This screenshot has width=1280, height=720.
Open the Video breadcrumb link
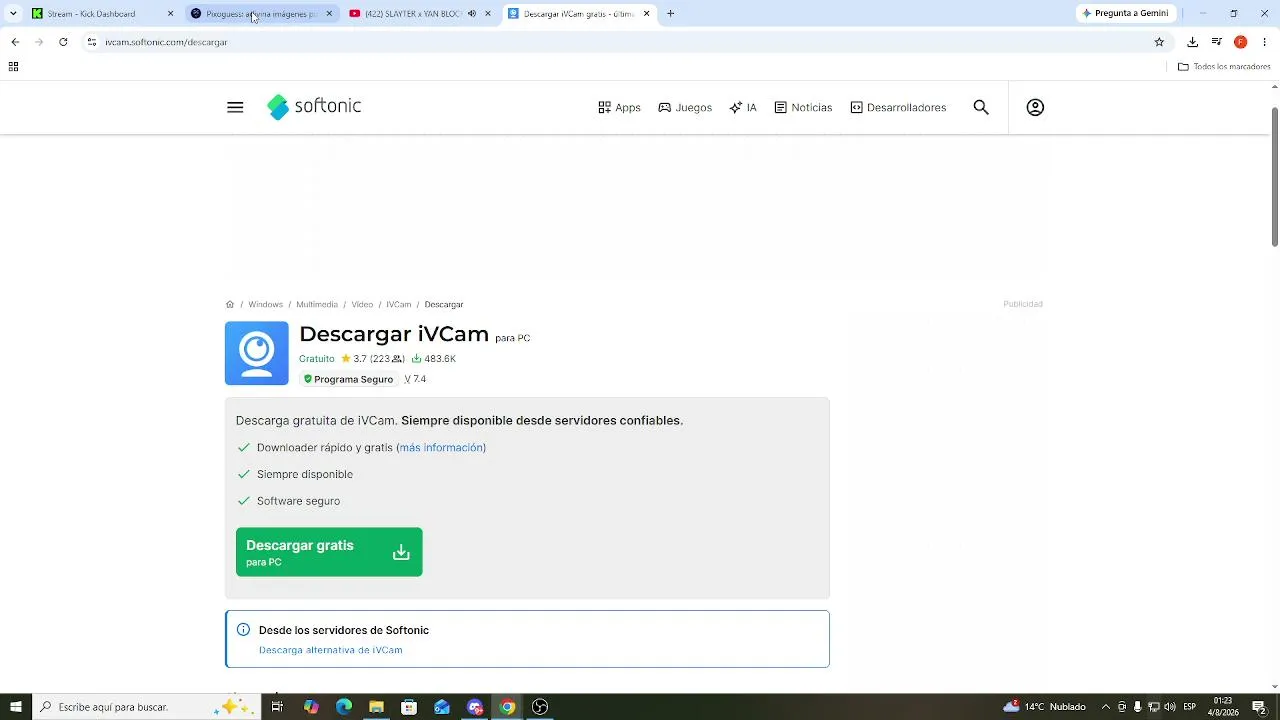(362, 304)
